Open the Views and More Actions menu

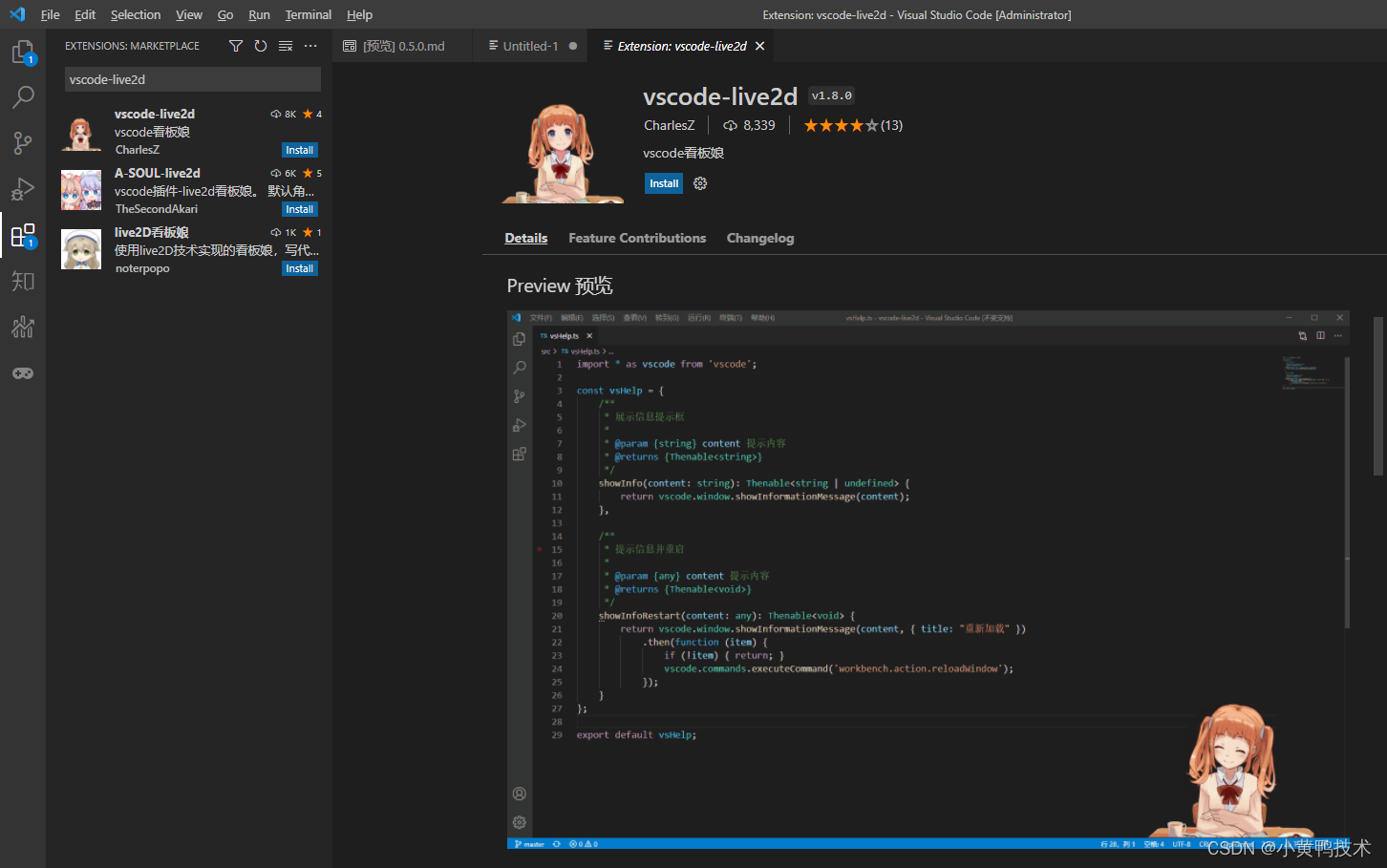(x=309, y=45)
